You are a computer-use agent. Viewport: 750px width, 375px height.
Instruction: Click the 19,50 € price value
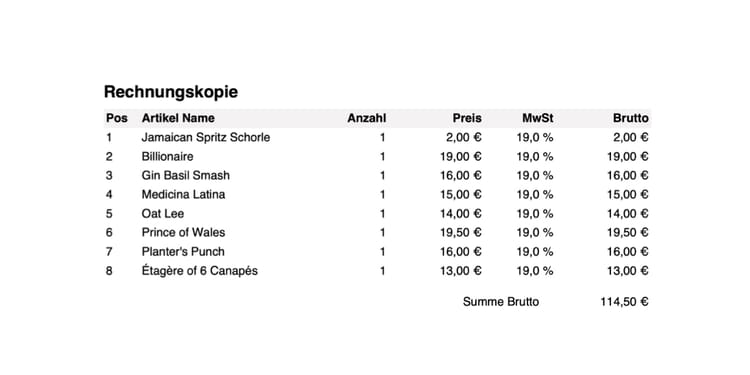pos(461,233)
